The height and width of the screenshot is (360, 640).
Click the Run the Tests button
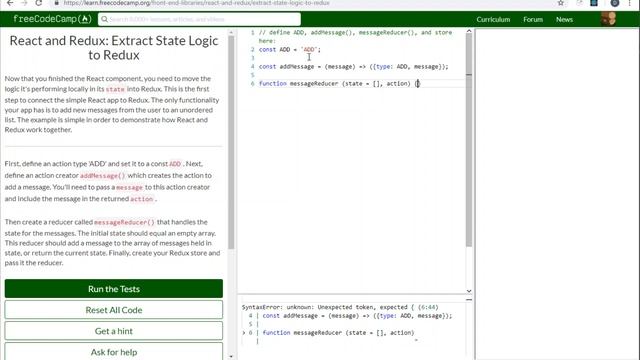pos(114,289)
